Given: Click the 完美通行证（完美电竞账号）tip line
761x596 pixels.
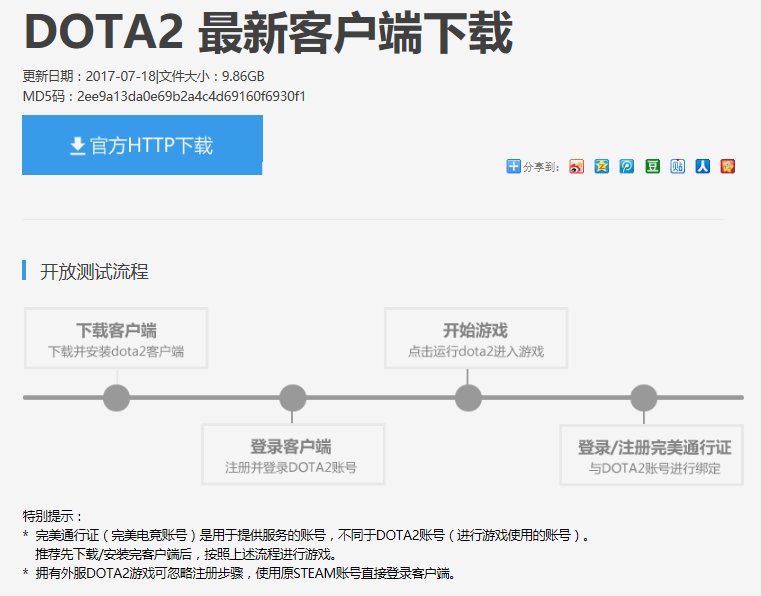Looking at the screenshot, I should tap(313, 535).
